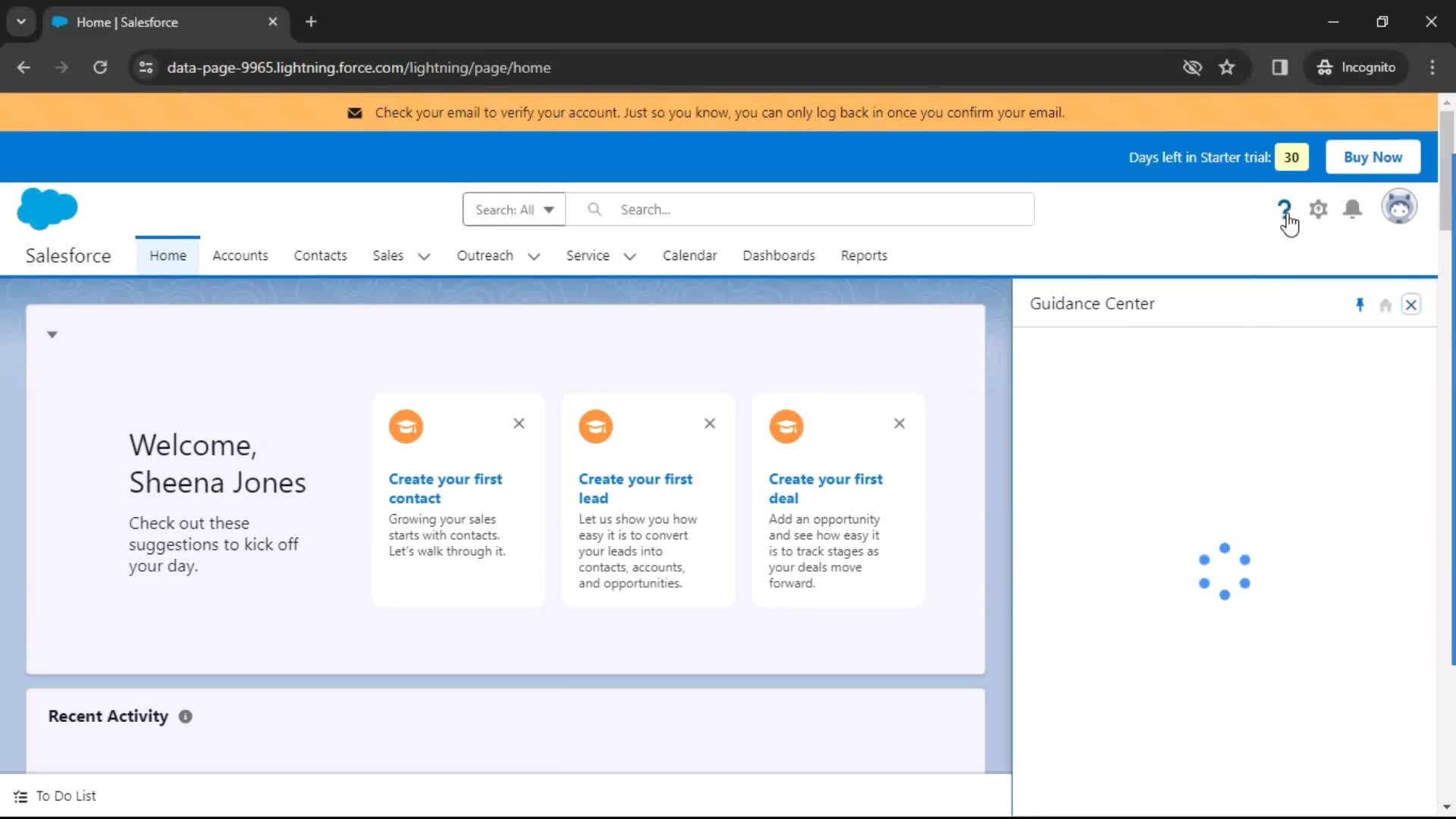The image size is (1456, 819).
Task: Open the Dashboards tab
Action: [x=779, y=256]
